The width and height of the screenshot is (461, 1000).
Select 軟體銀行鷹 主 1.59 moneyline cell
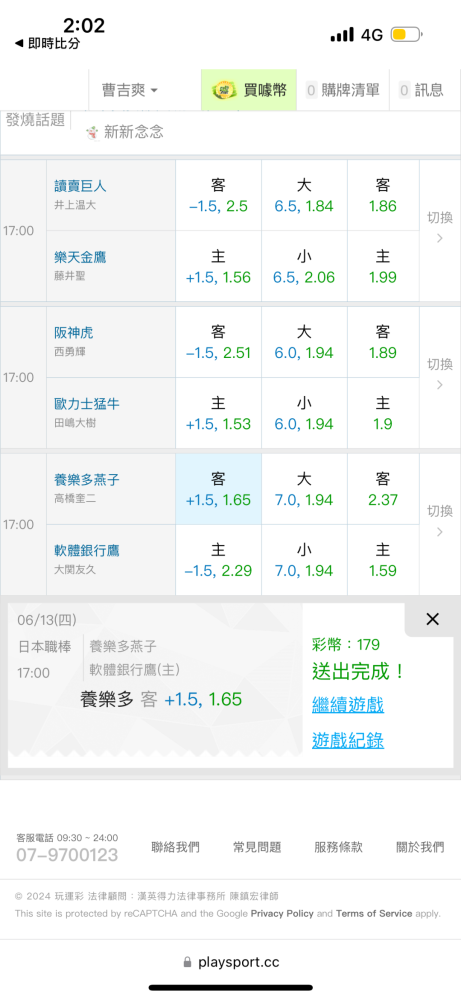pyautogui.click(x=383, y=560)
